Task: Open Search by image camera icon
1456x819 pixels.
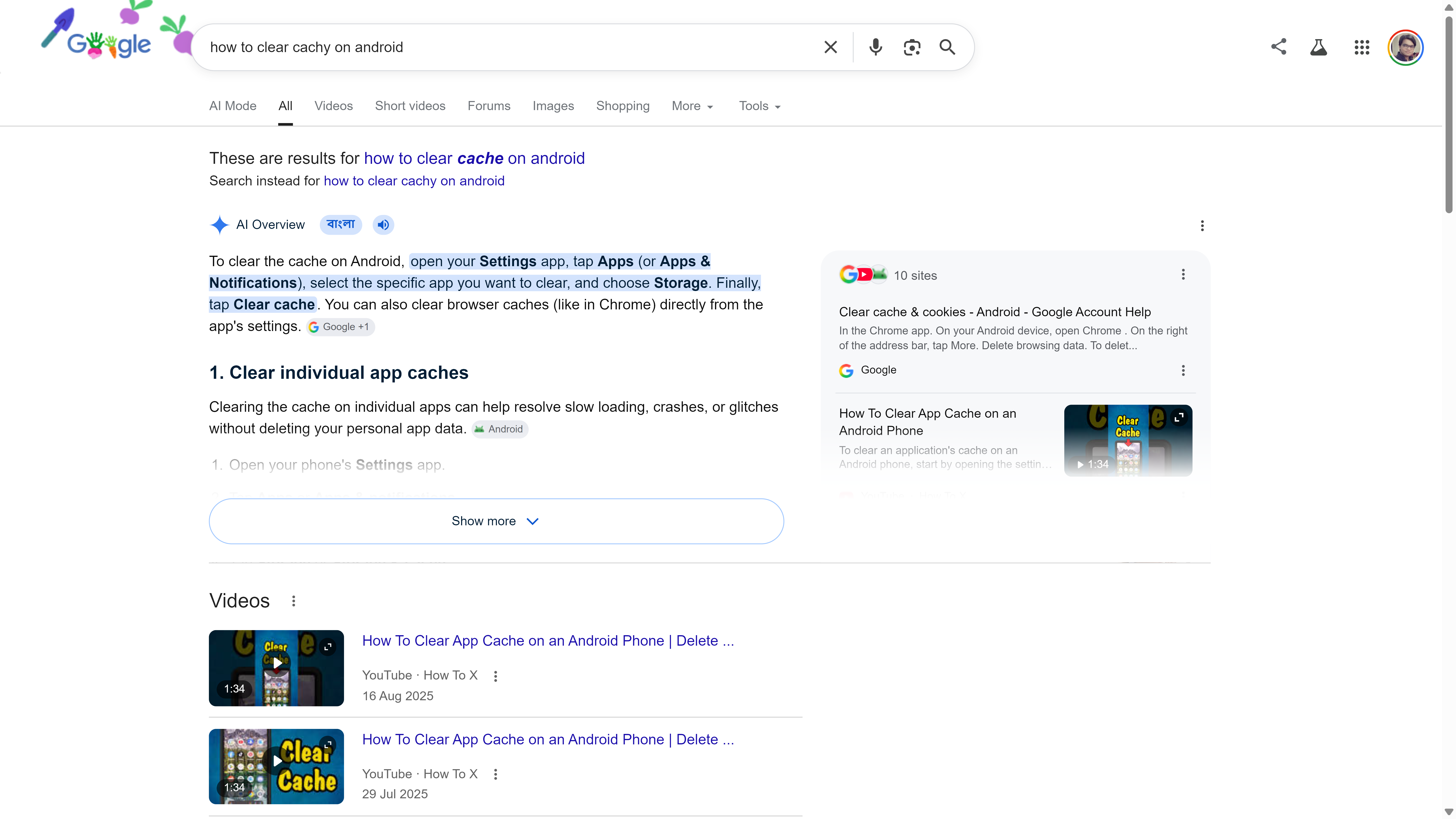Action: pyautogui.click(x=912, y=47)
